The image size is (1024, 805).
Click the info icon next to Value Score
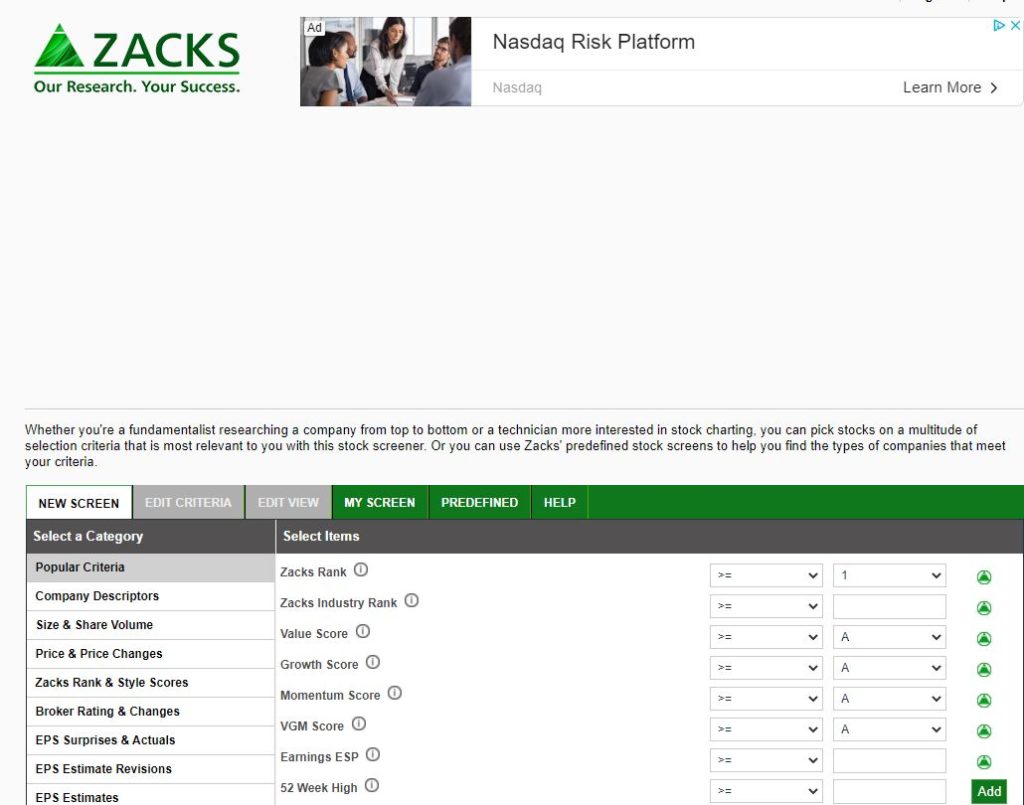[x=363, y=632]
